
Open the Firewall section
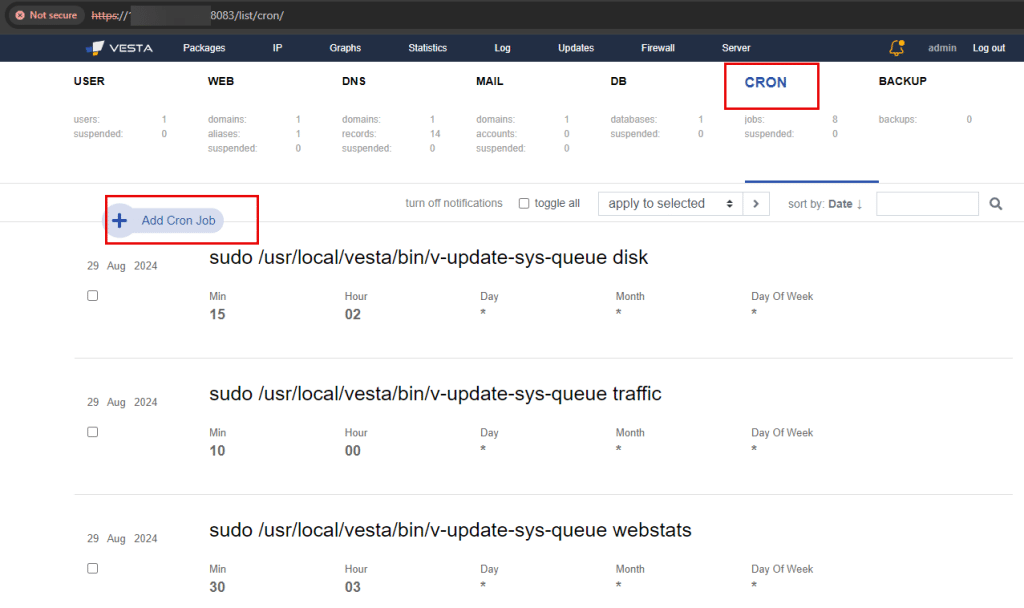pos(658,47)
